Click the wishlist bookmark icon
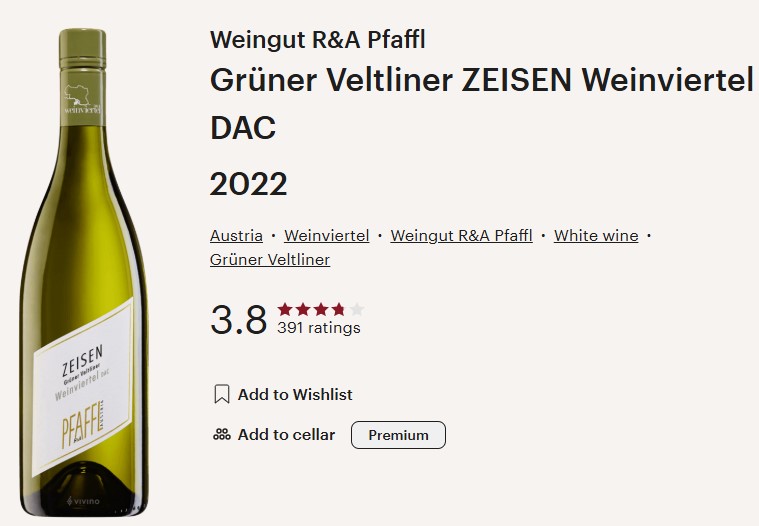The height and width of the screenshot is (526, 759). (x=222, y=394)
